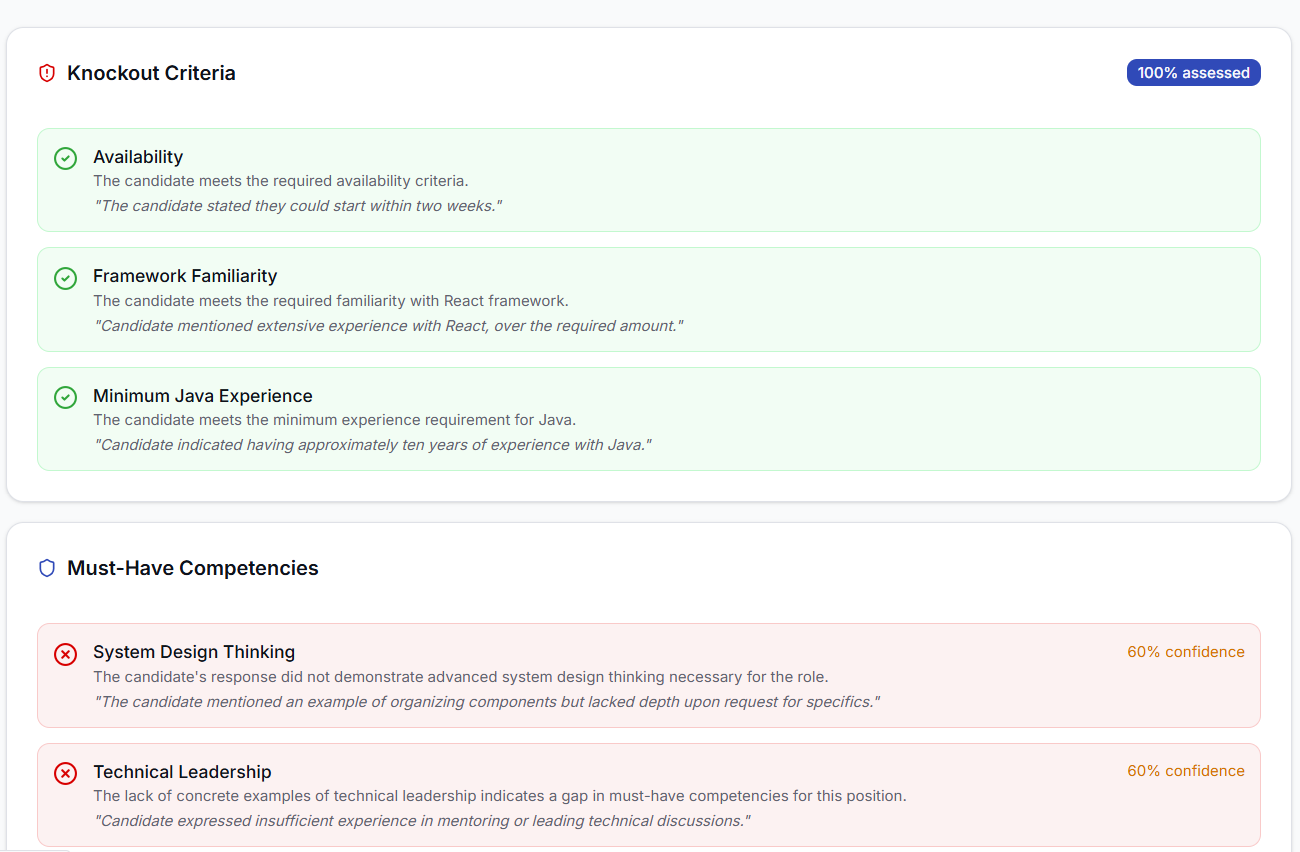Click the 100% assessed badge
The height and width of the screenshot is (852, 1300).
tap(1193, 73)
